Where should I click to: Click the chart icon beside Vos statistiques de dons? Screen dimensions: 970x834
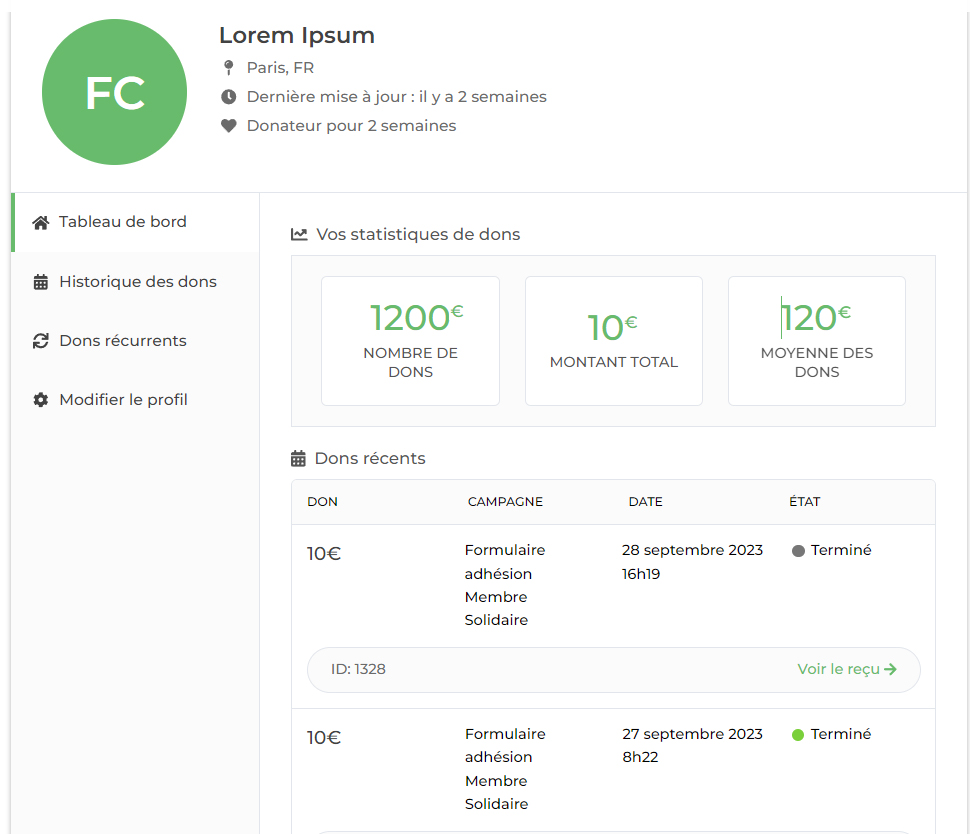299,234
